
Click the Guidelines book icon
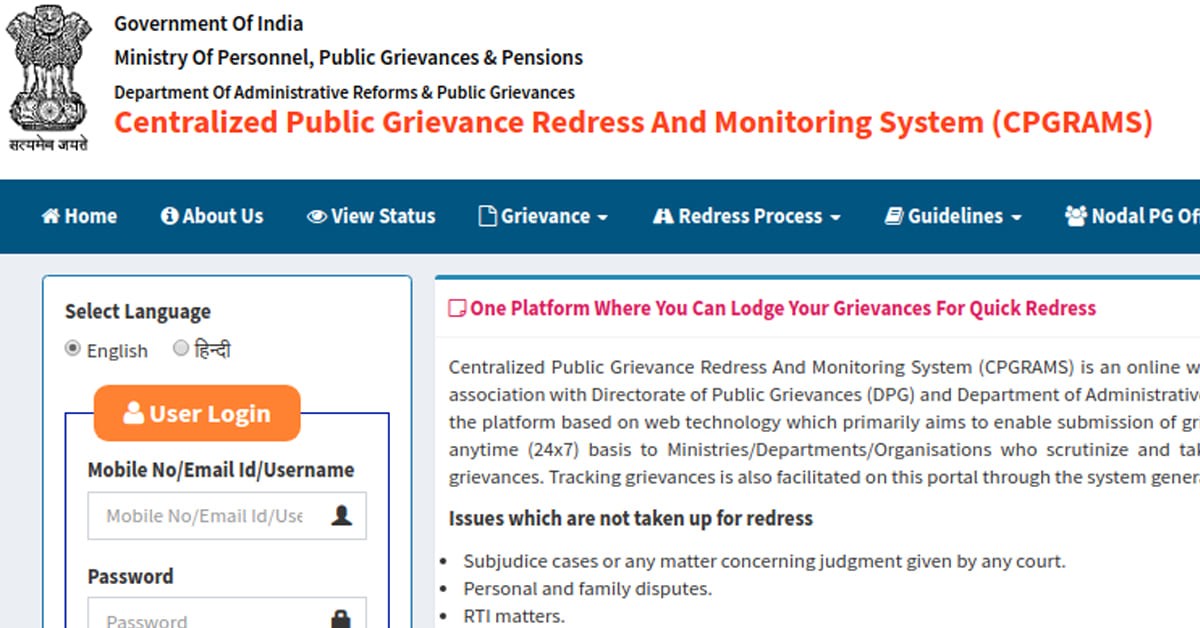[x=894, y=216]
